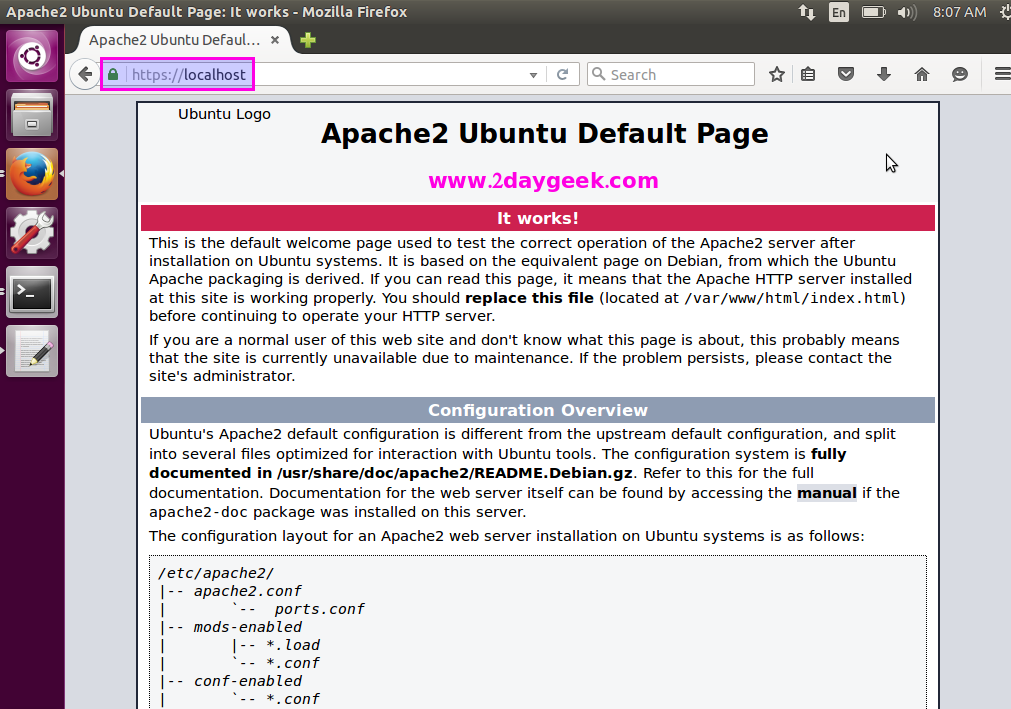Bookmark this page with the star icon
This screenshot has height=709, width=1011.
click(x=777, y=75)
